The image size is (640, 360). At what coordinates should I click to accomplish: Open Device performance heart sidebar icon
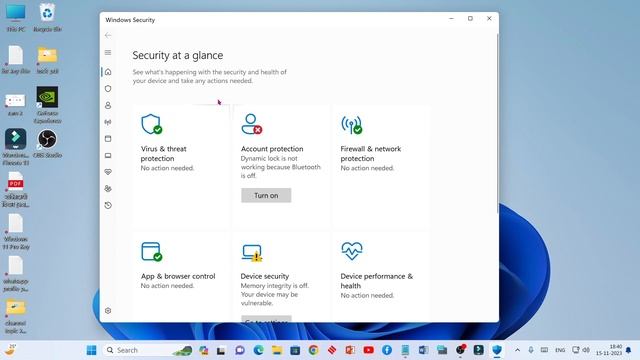(108, 172)
